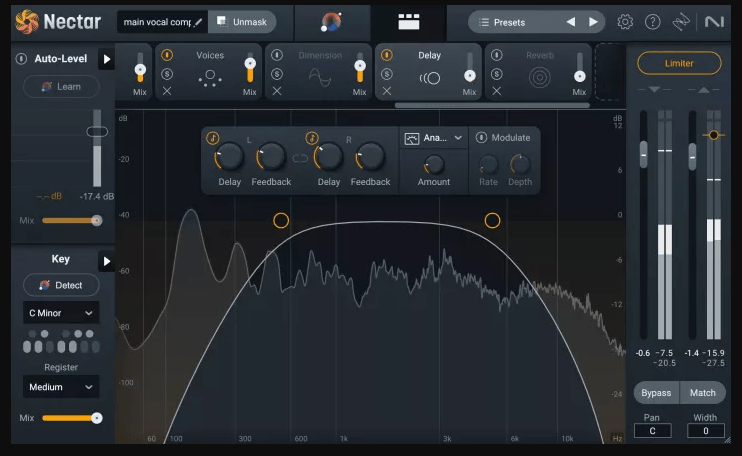Select the high-cut filter node on spectrum

click(492, 220)
